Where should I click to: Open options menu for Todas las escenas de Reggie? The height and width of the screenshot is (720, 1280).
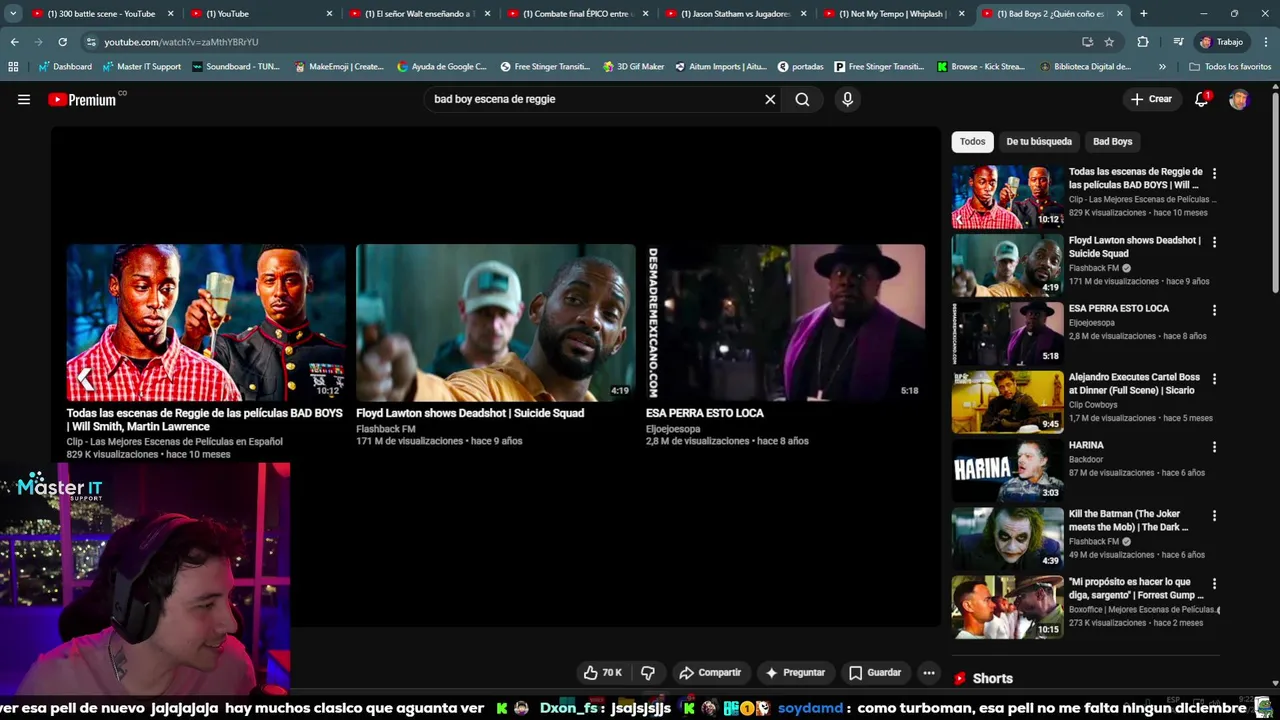1214,173
